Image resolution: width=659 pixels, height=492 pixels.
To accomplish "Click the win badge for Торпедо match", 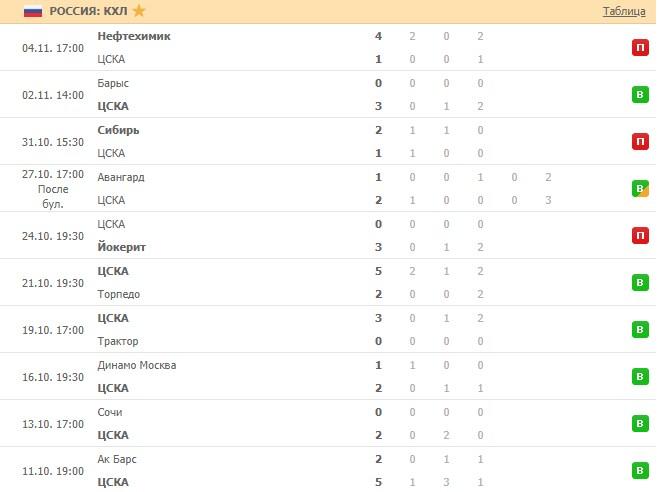I will point(640,283).
